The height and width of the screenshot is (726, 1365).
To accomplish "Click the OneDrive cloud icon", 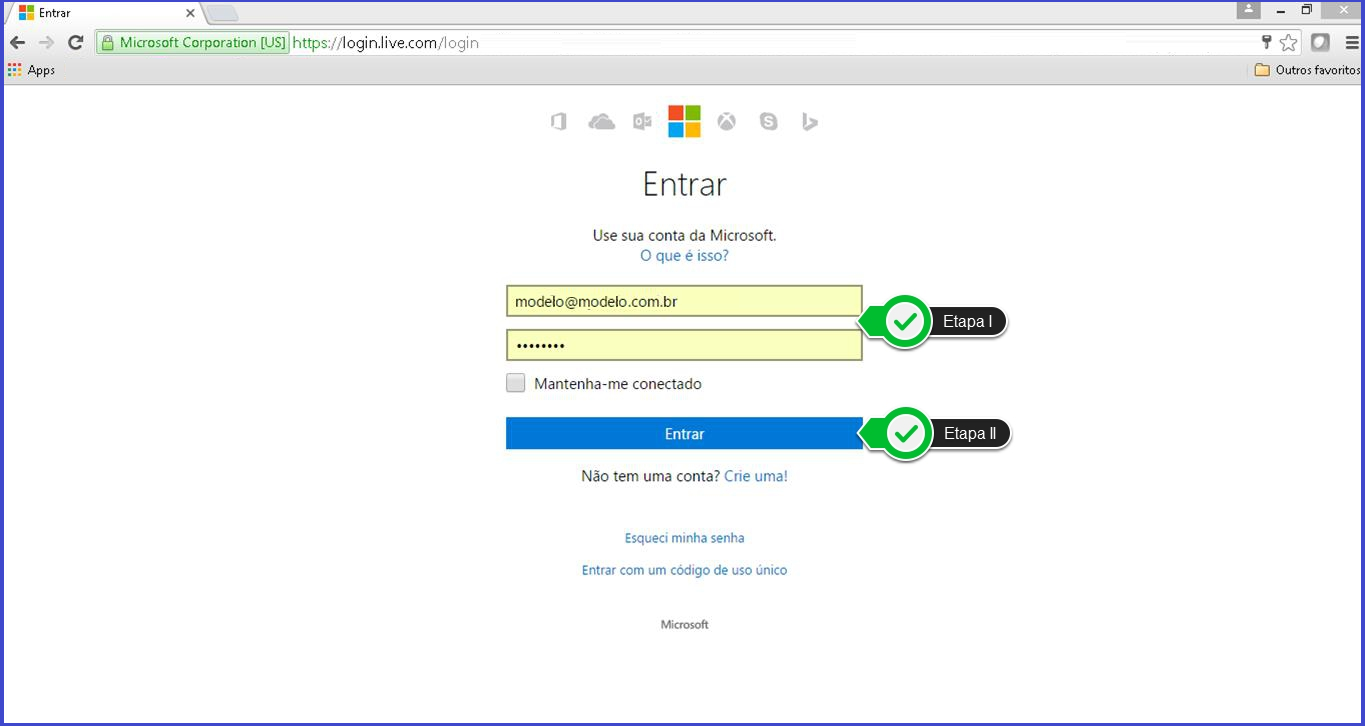I will pos(601,122).
